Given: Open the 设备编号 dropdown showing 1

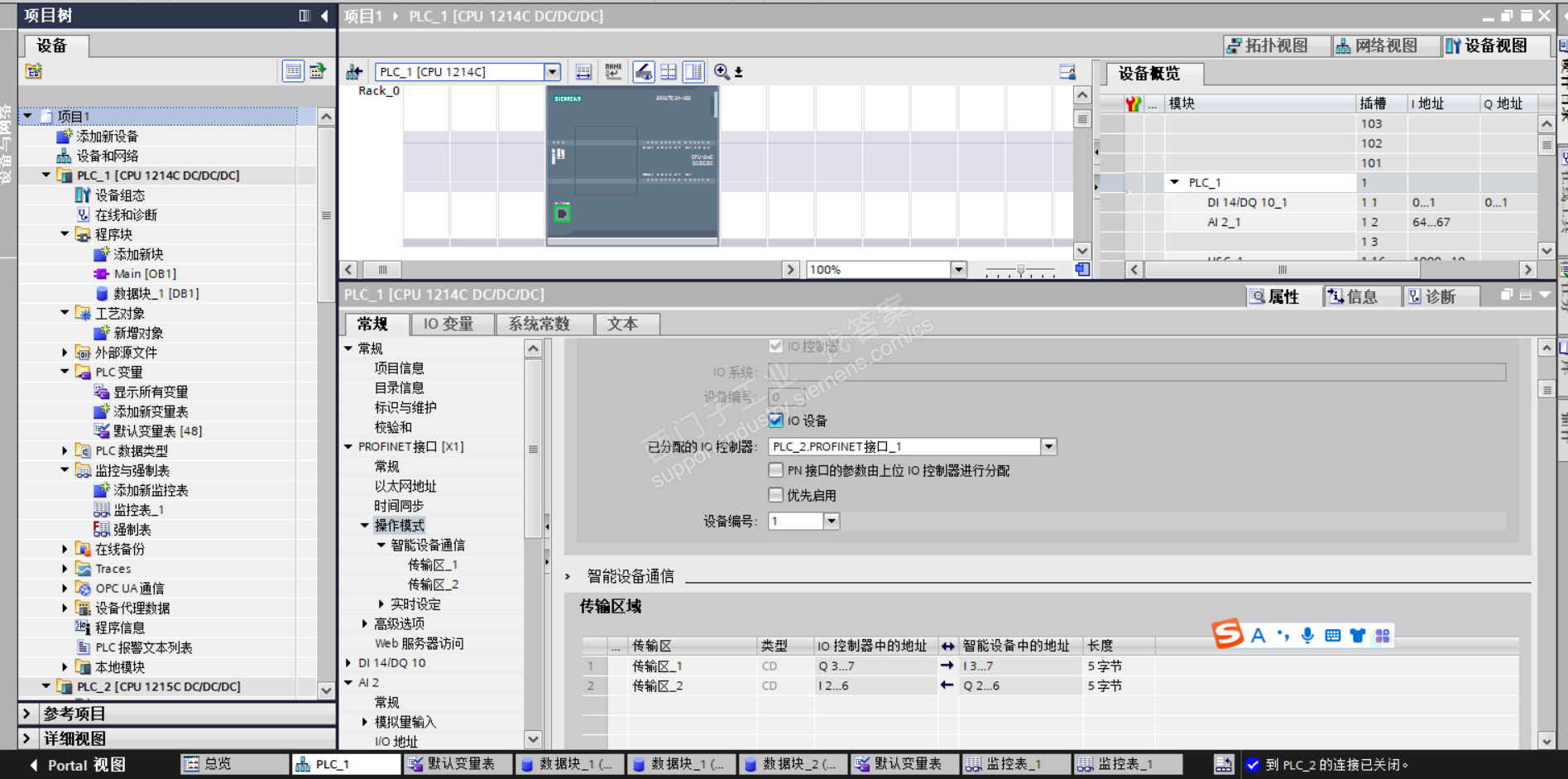Looking at the screenshot, I should tap(832, 521).
